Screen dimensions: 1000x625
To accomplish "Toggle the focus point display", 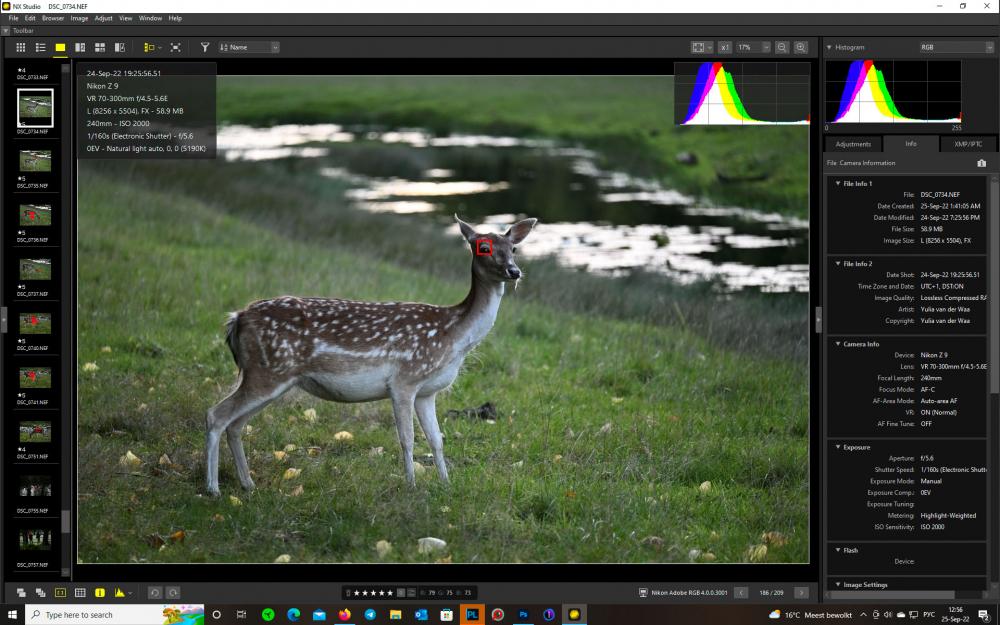I will (x=60, y=592).
